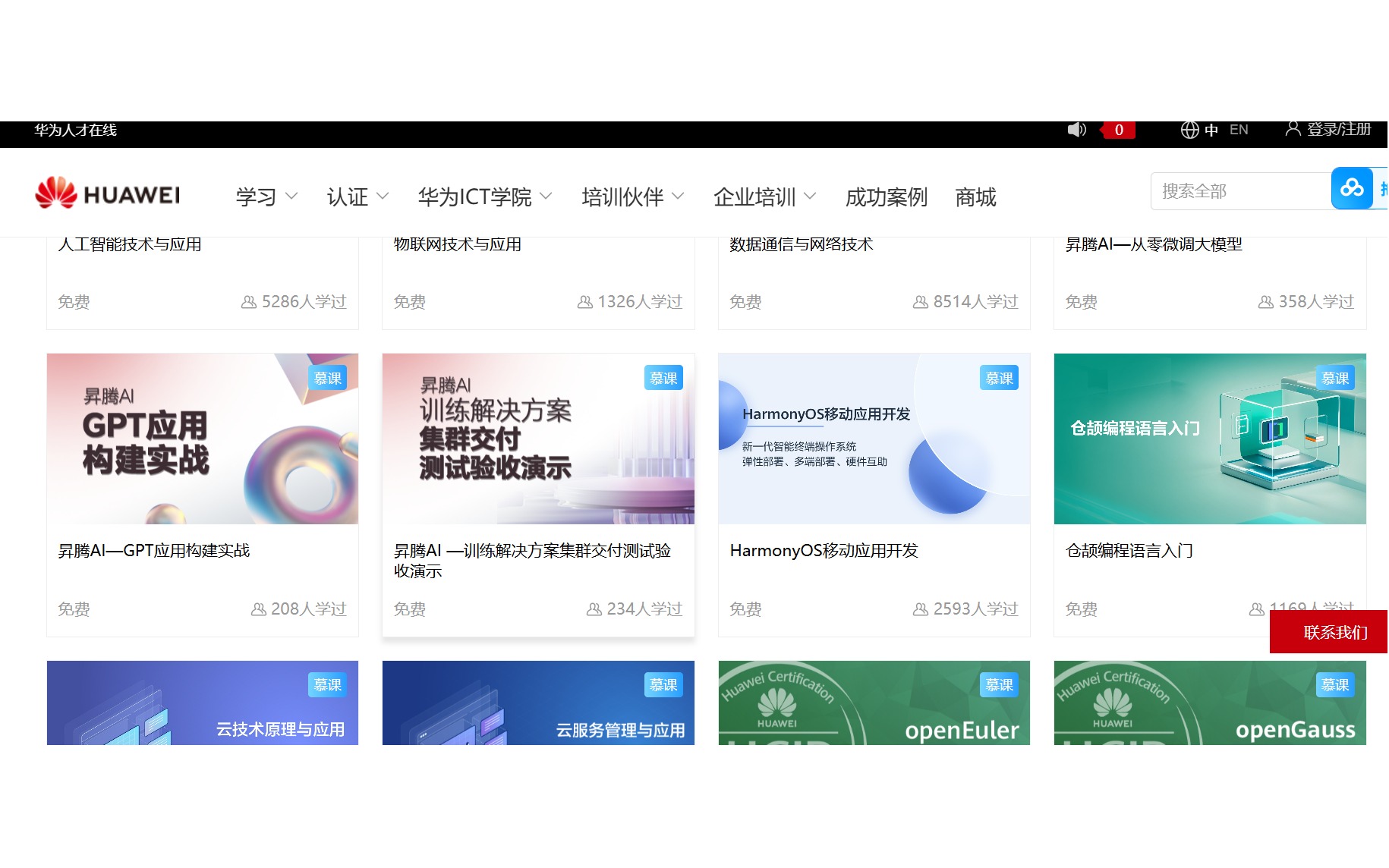Click learner icon beside 5286人学过
The width and height of the screenshot is (1389, 868).
(248, 302)
